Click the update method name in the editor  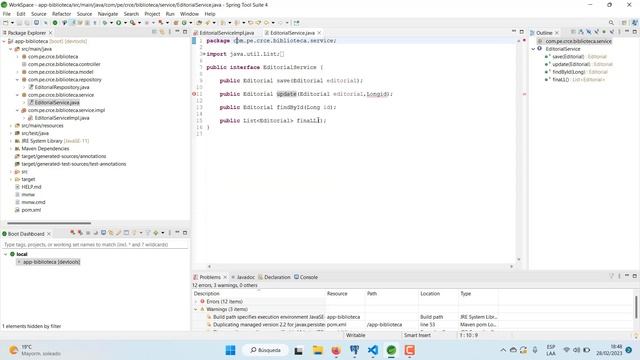point(287,94)
